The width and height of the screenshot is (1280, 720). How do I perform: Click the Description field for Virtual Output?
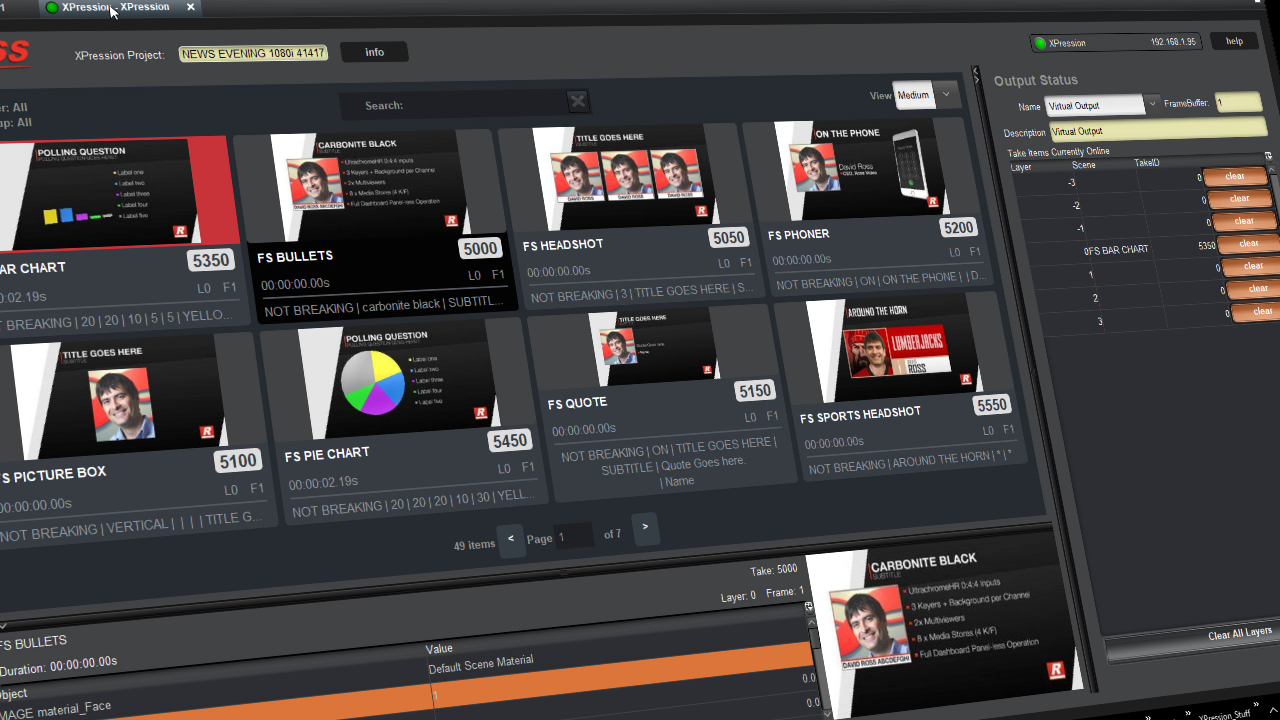click(1157, 129)
